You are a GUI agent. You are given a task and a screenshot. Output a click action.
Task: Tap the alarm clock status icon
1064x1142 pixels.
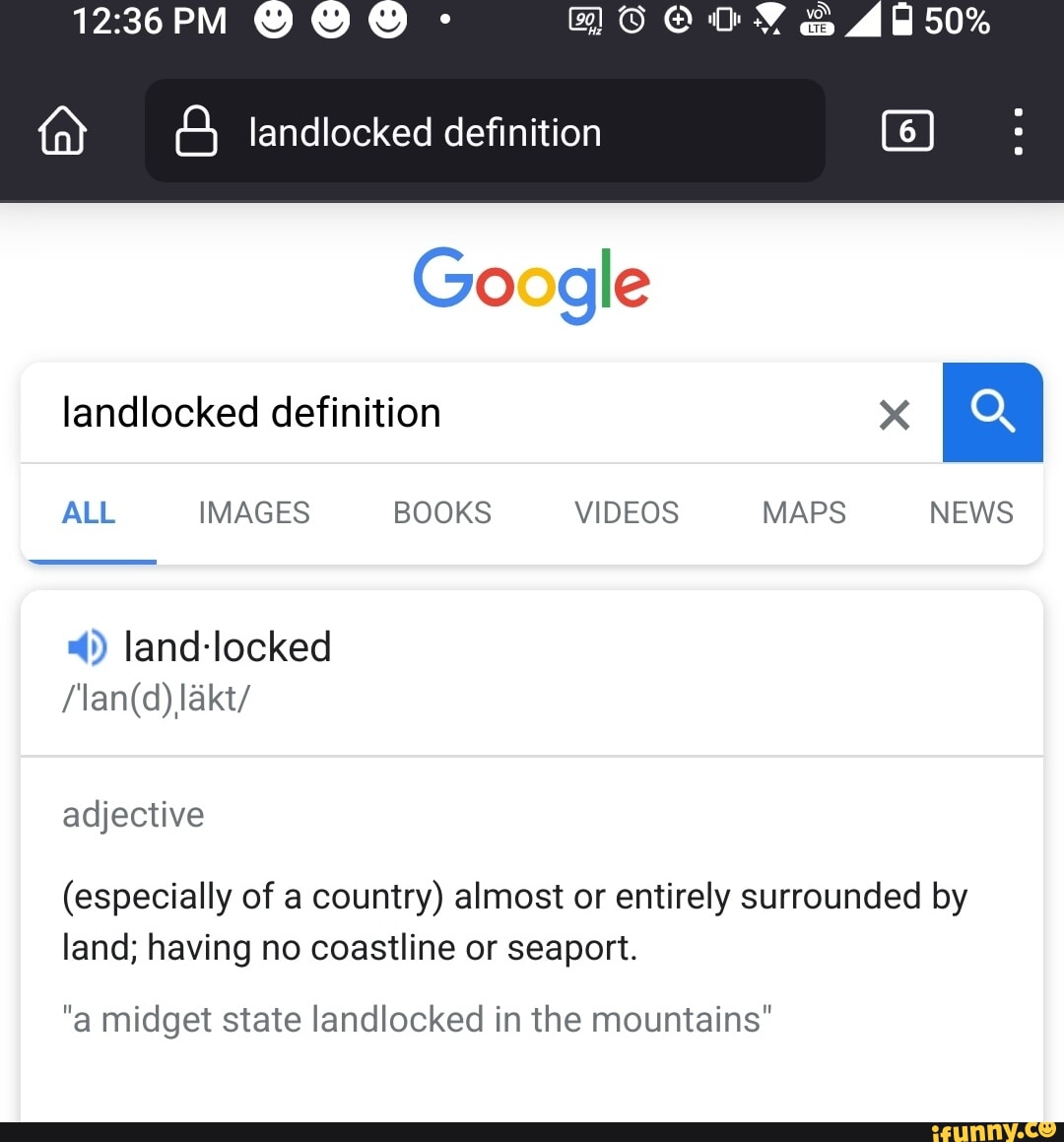pos(632,20)
